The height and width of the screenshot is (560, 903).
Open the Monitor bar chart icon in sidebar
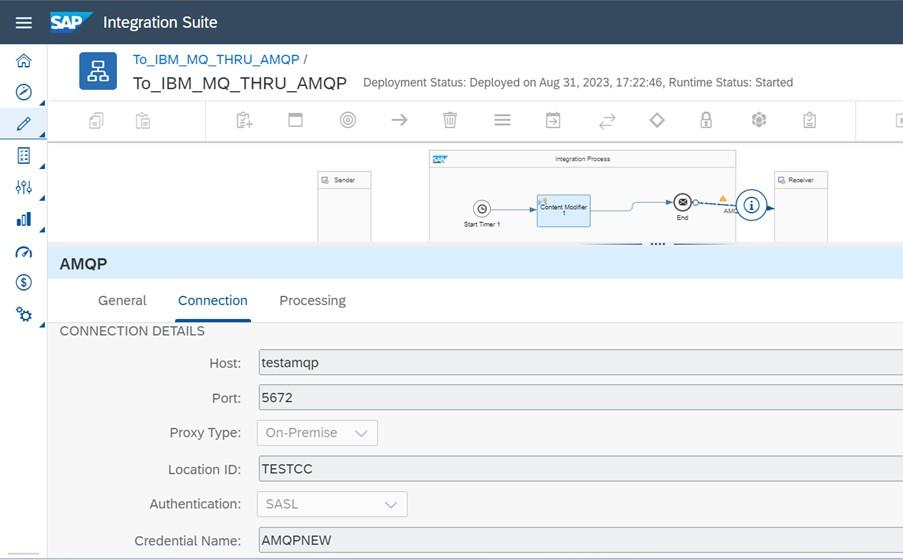pos(24,219)
